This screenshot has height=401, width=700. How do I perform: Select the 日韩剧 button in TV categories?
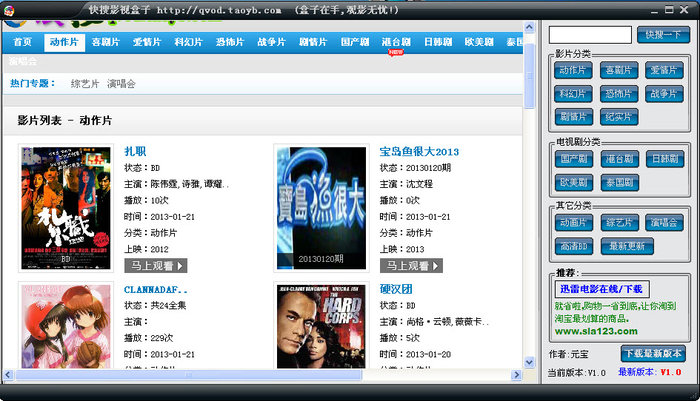665,159
